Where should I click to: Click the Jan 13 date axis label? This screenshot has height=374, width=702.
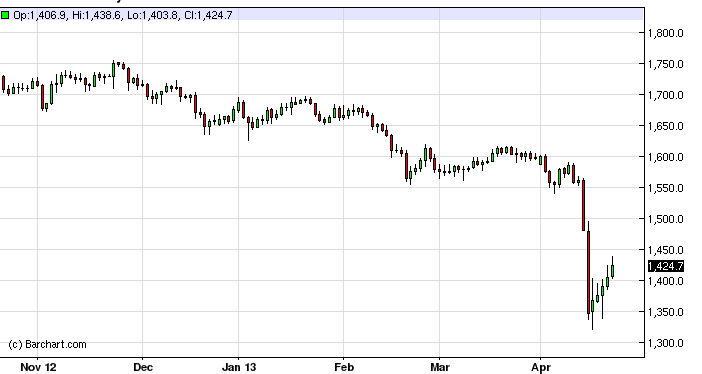[239, 367]
